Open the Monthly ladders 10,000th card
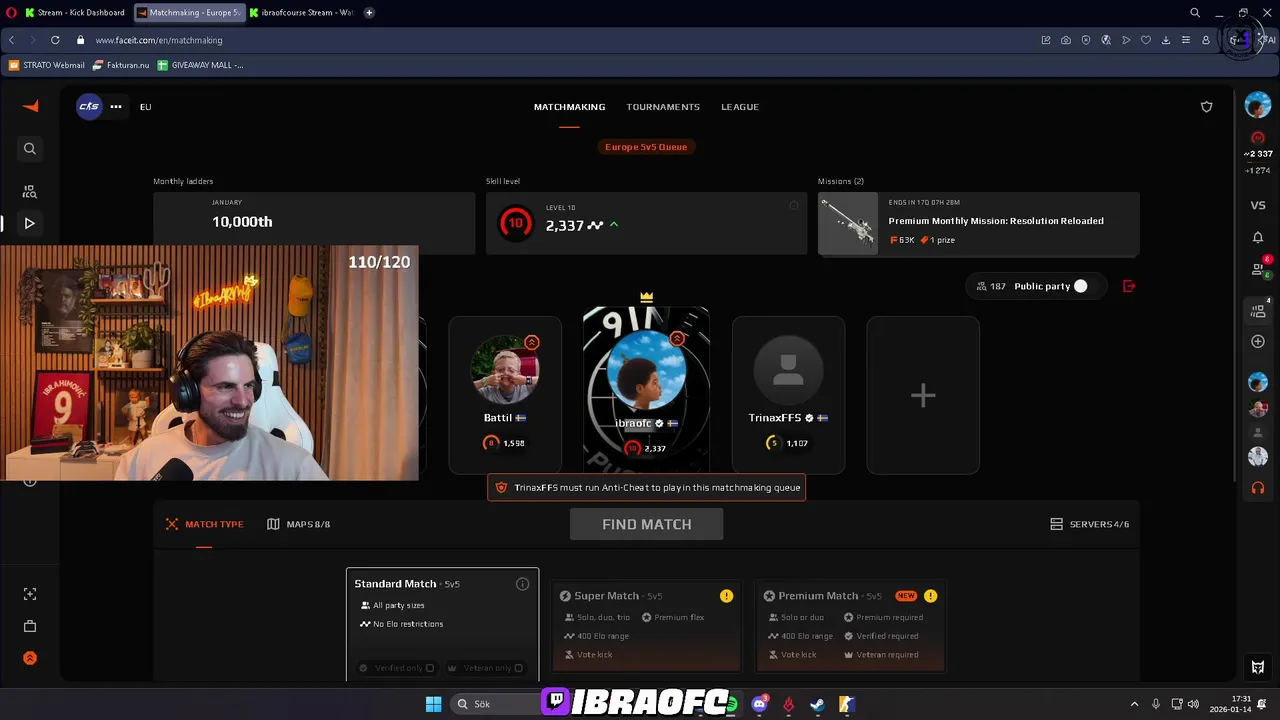Screen dimensions: 1280x720 [314, 223]
